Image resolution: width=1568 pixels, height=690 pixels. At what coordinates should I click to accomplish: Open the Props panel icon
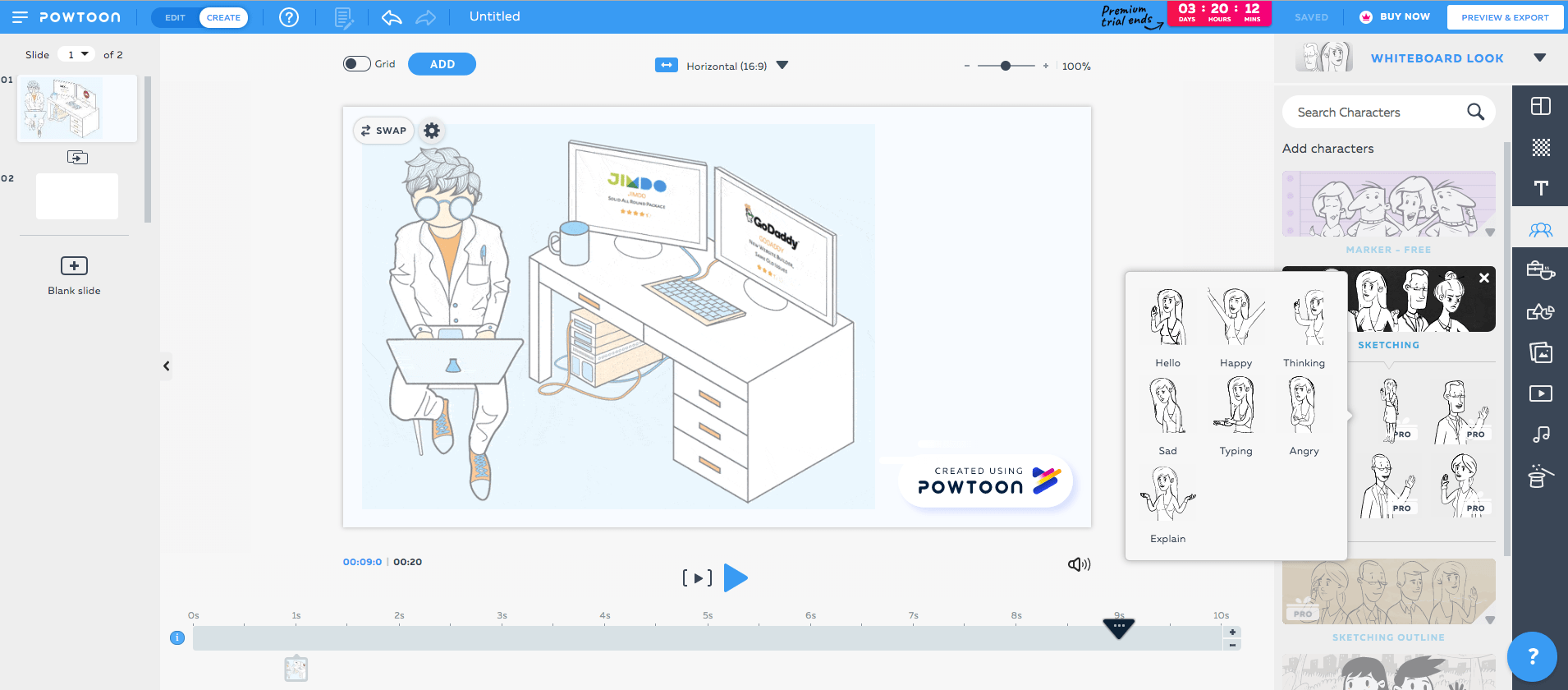(x=1541, y=270)
